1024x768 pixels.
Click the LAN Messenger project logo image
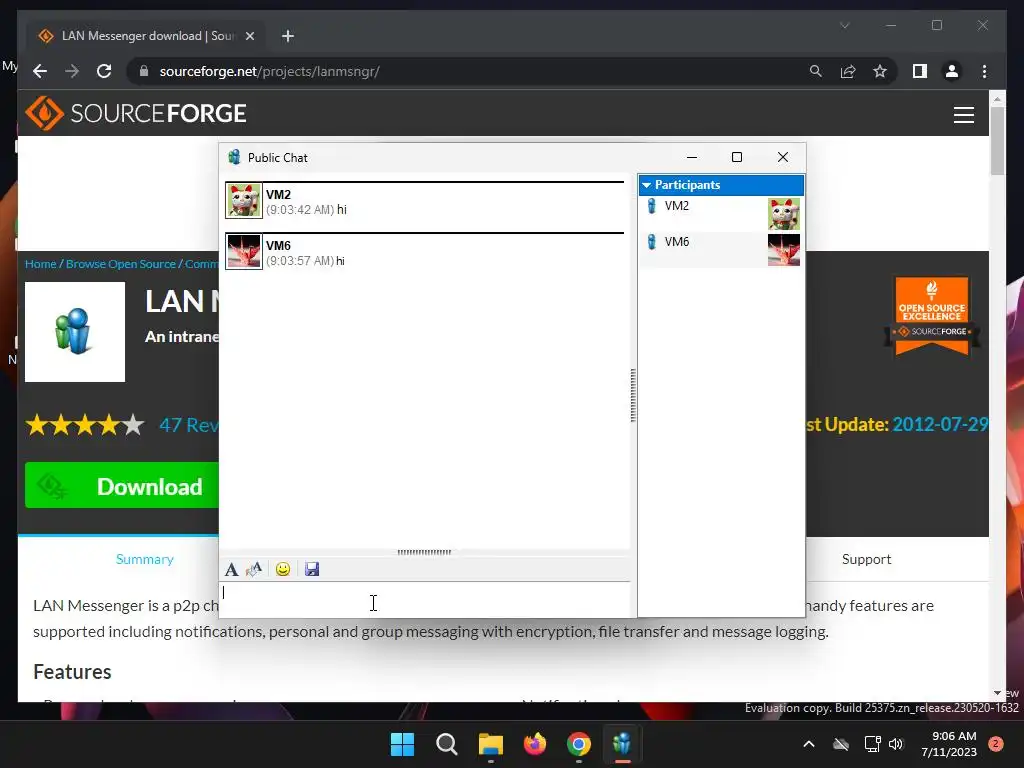coord(75,332)
